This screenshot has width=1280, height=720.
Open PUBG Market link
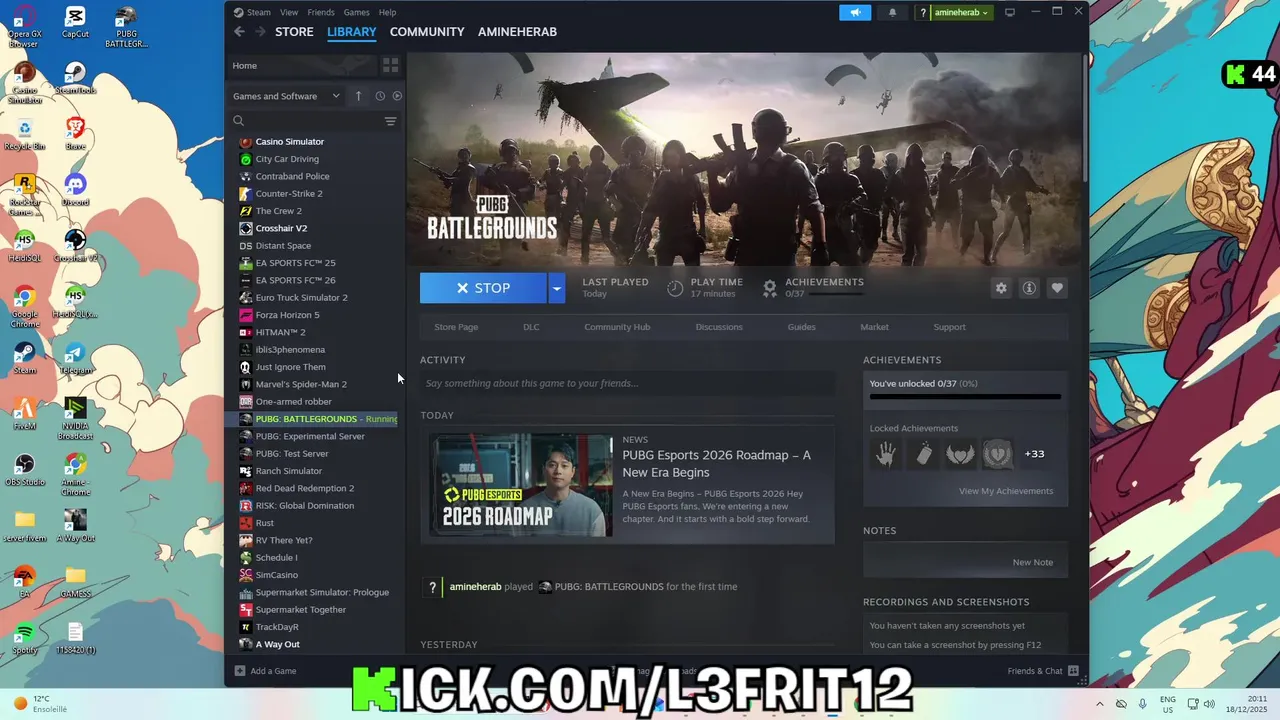pyautogui.click(x=874, y=327)
